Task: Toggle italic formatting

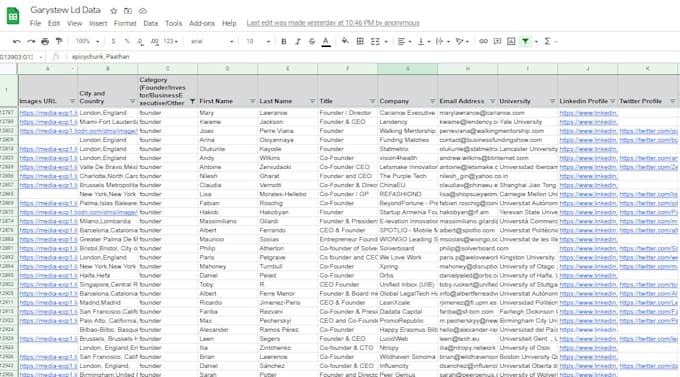Action: (298, 41)
